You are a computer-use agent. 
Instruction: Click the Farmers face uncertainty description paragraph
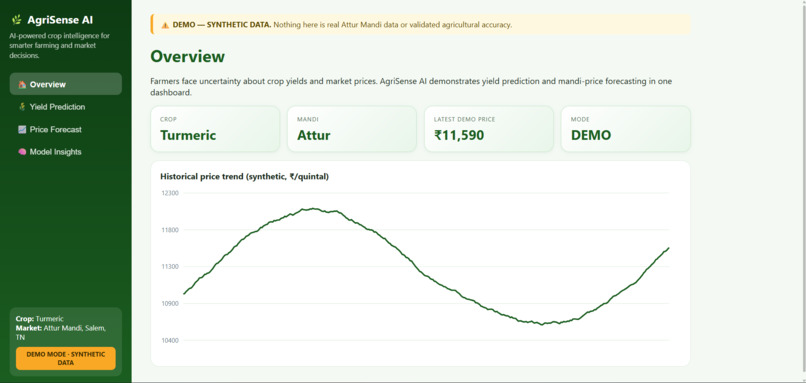click(411, 87)
